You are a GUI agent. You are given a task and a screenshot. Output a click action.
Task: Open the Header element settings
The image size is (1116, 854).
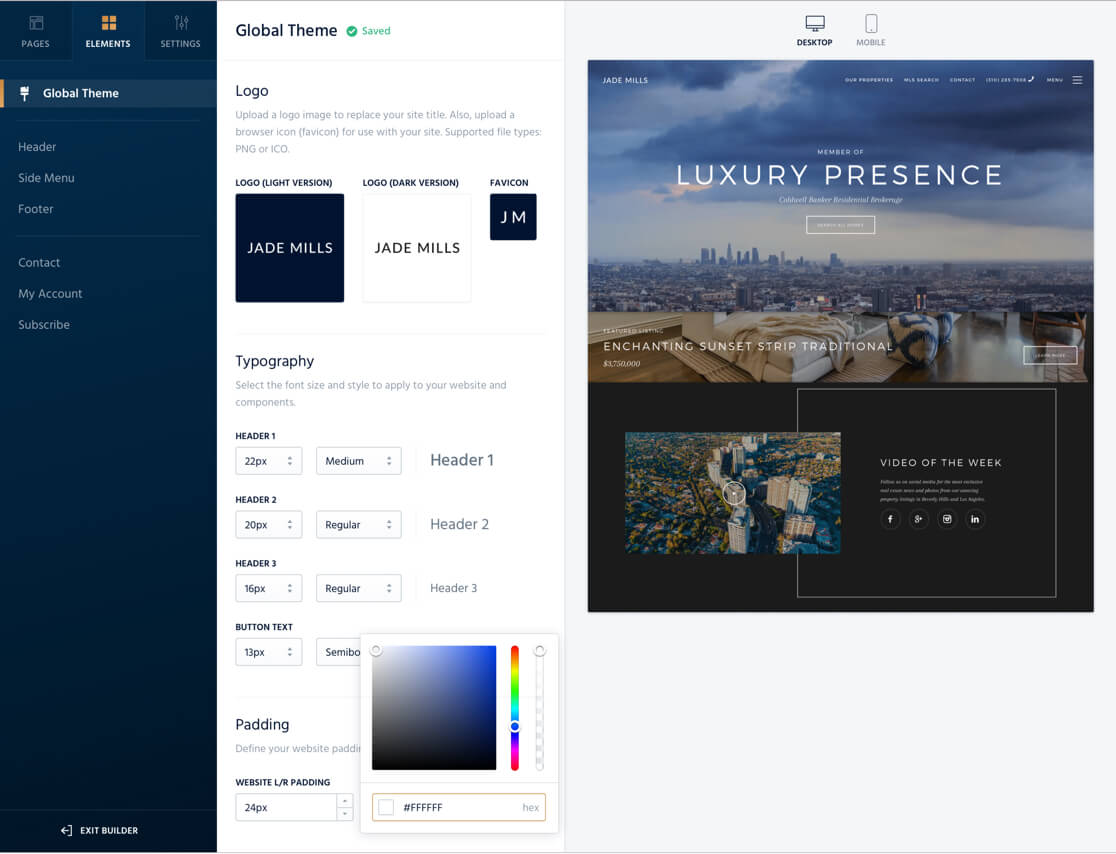pyautogui.click(x=37, y=147)
